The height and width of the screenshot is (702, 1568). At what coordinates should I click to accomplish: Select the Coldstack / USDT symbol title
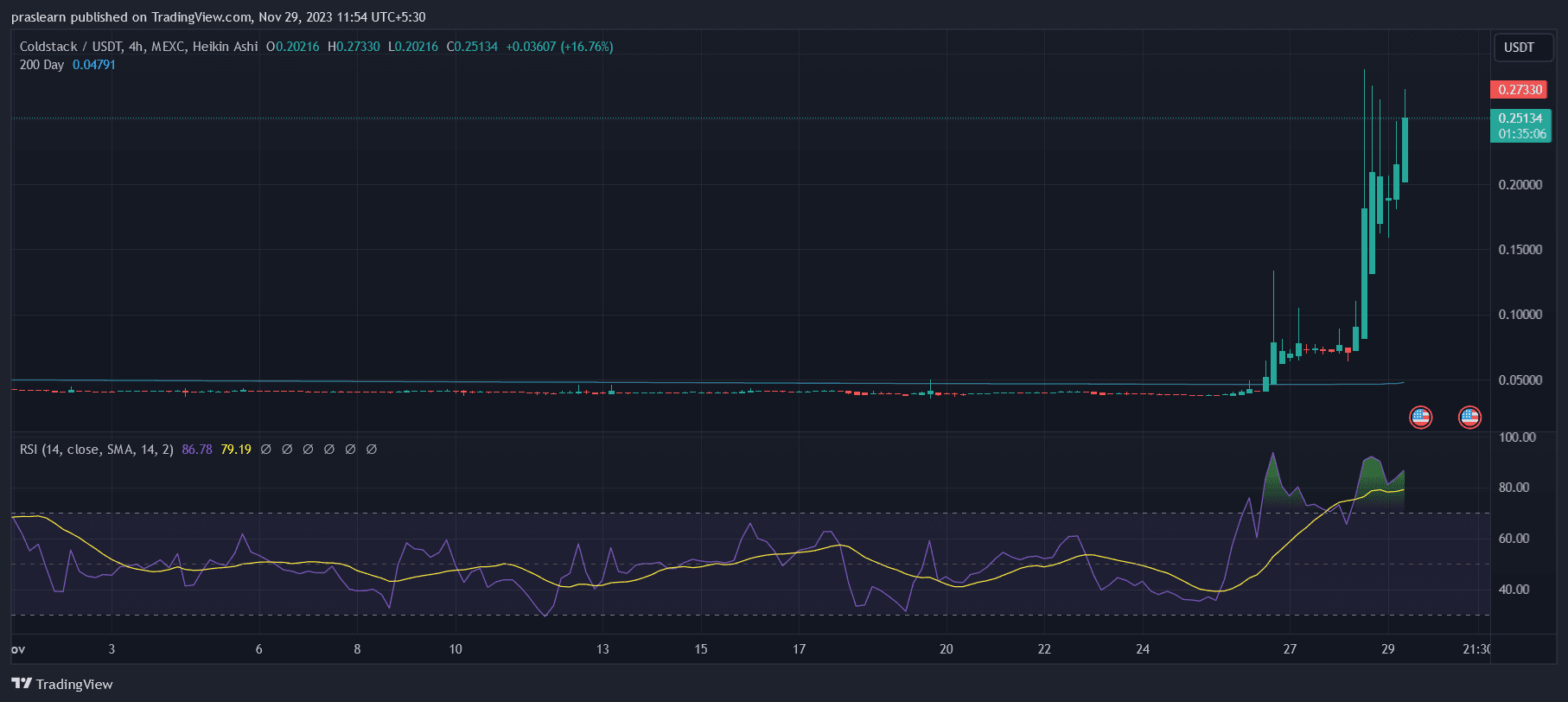(x=70, y=47)
